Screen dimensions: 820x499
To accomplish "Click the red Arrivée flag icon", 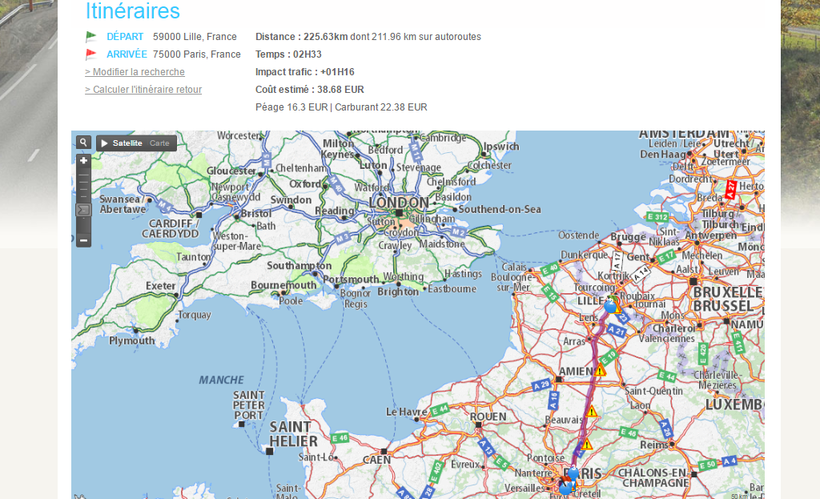I will pos(91,54).
